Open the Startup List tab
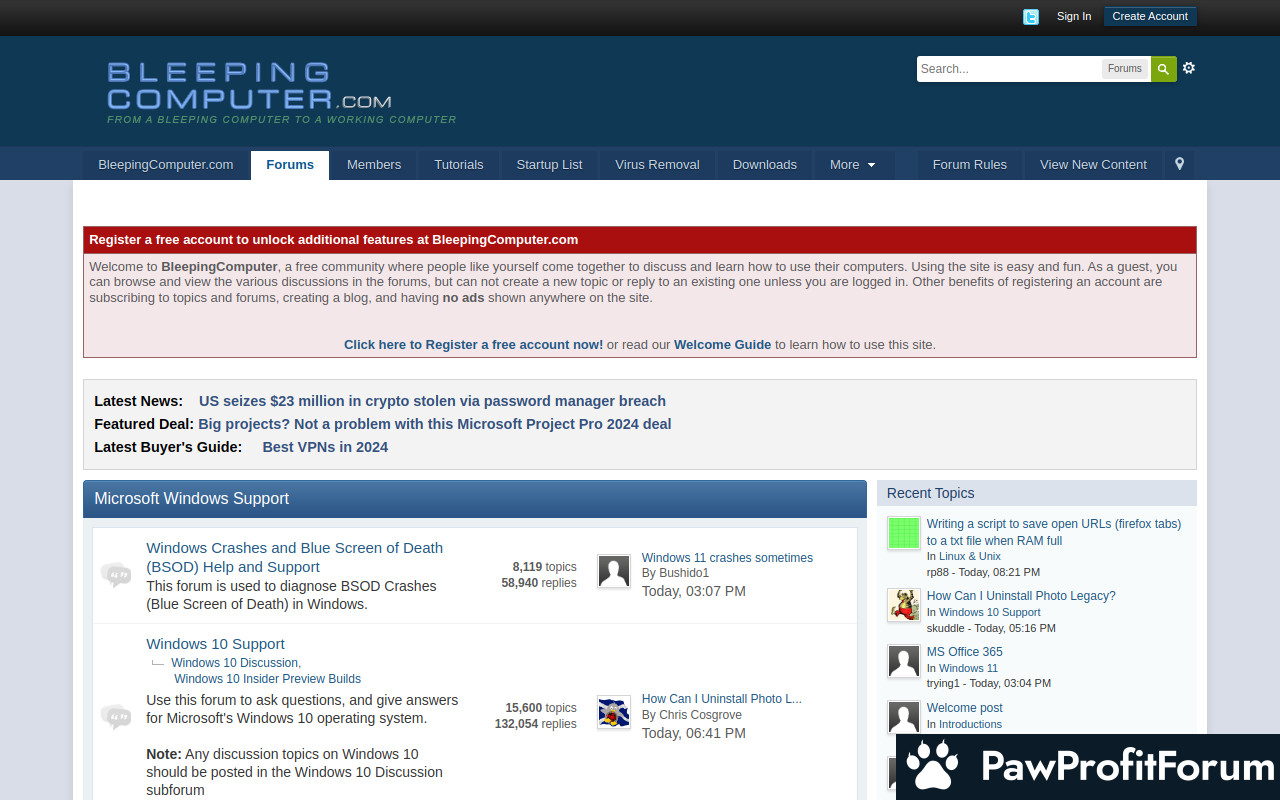The image size is (1280, 800). 549,165
